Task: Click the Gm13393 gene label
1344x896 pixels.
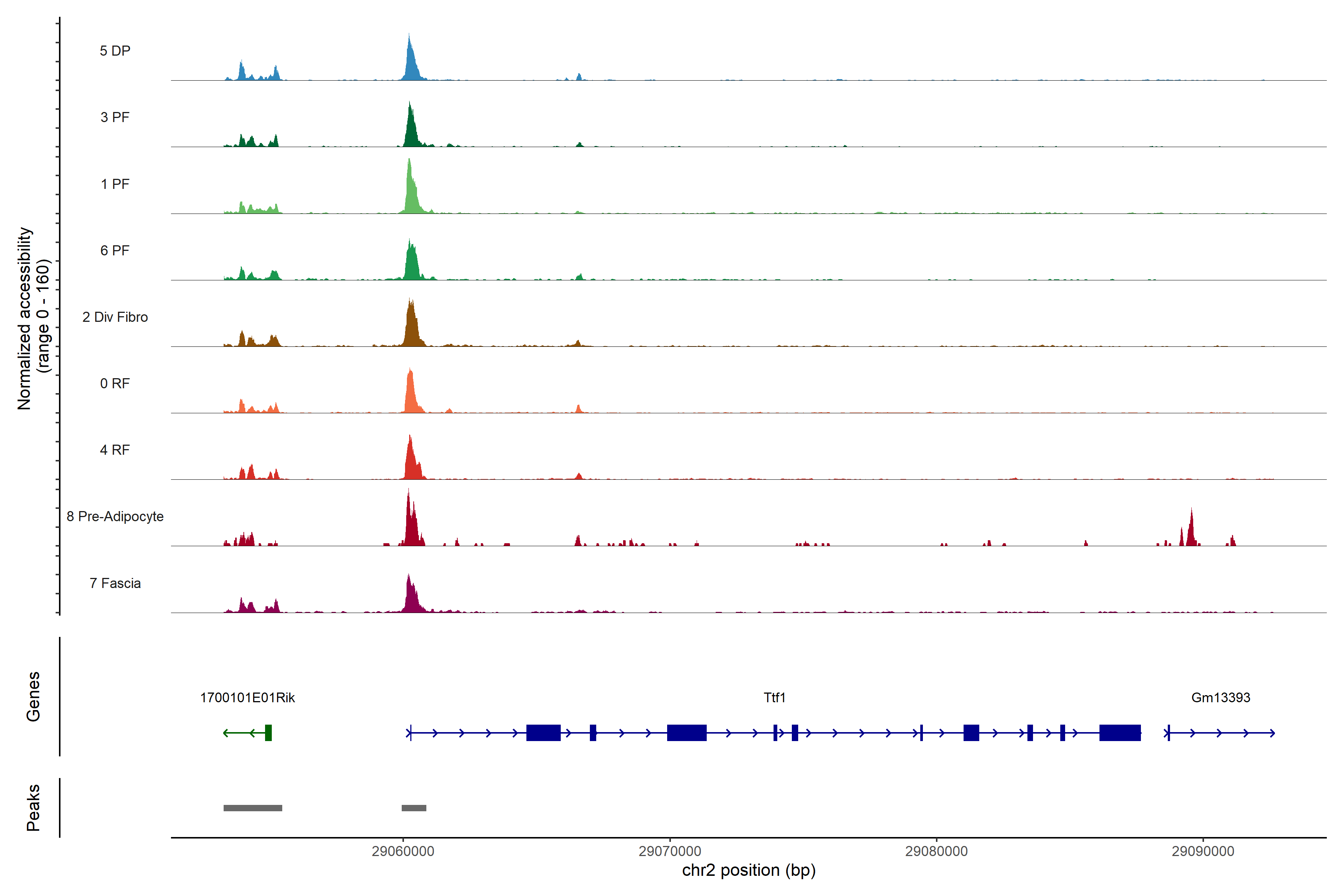Action: pos(1220,697)
